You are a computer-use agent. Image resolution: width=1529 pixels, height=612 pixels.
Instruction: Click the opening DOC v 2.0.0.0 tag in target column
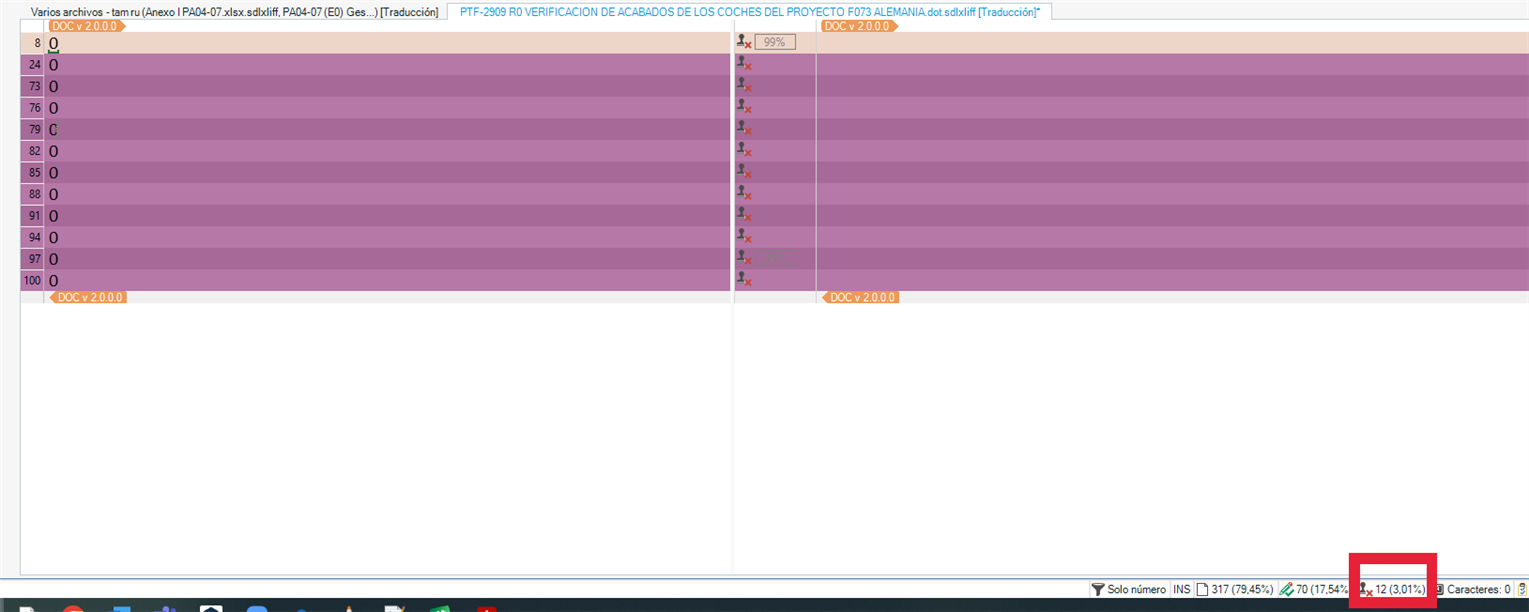[860, 26]
